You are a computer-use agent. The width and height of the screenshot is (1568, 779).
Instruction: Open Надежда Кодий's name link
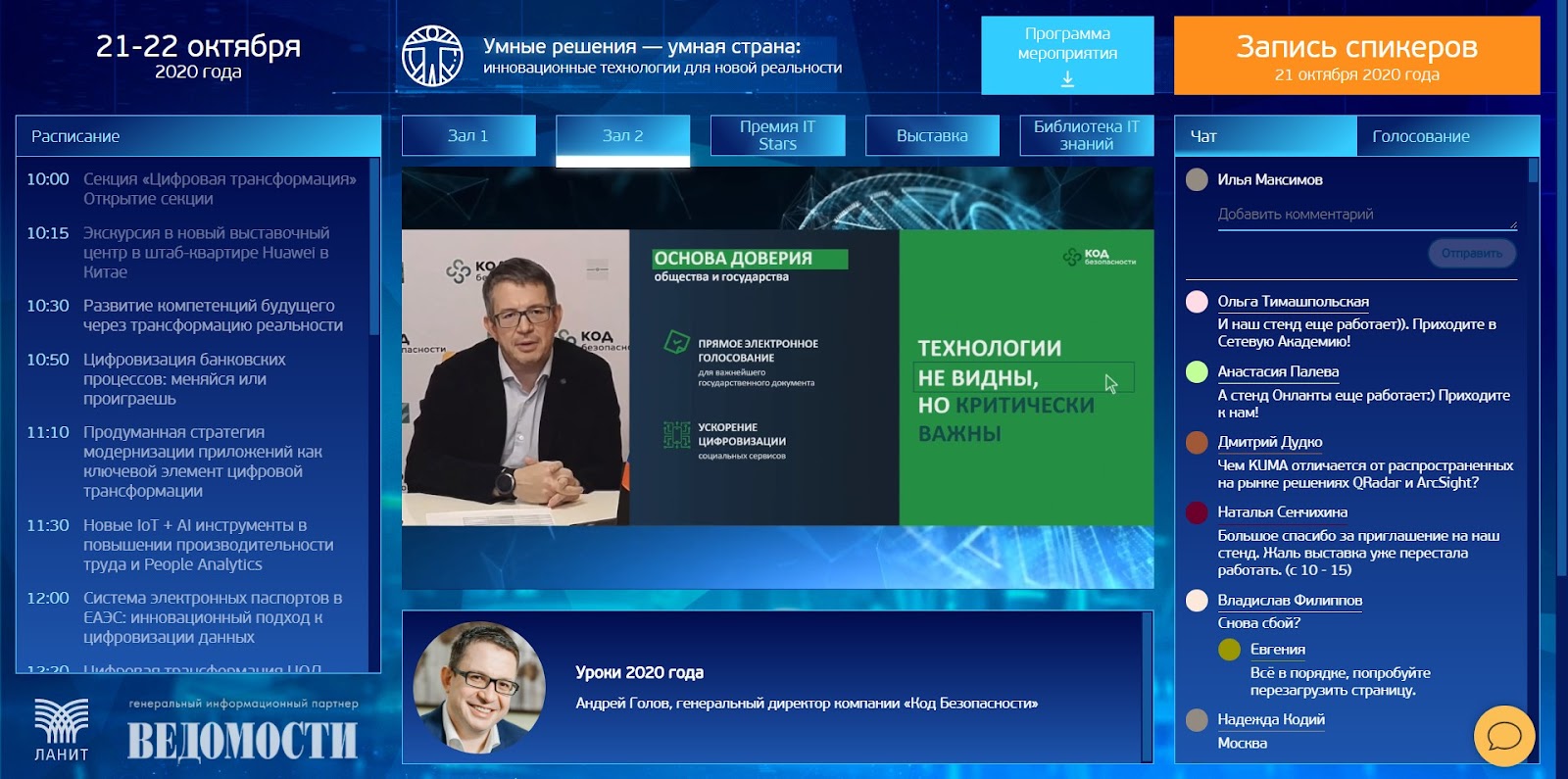pos(1271,719)
